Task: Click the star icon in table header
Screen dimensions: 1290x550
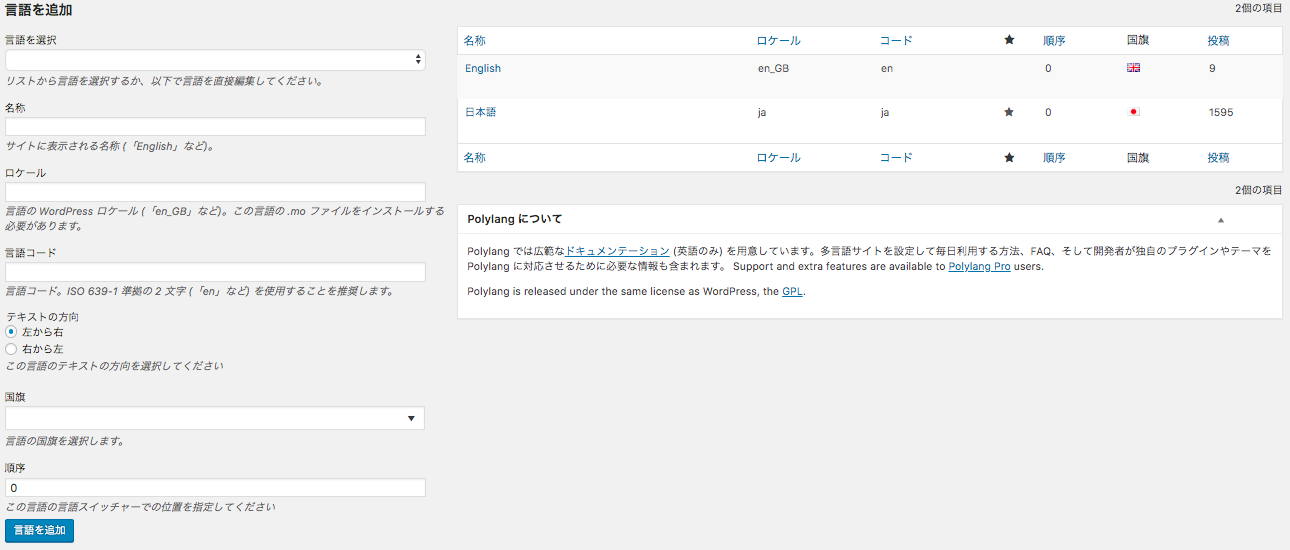Action: tap(1009, 40)
